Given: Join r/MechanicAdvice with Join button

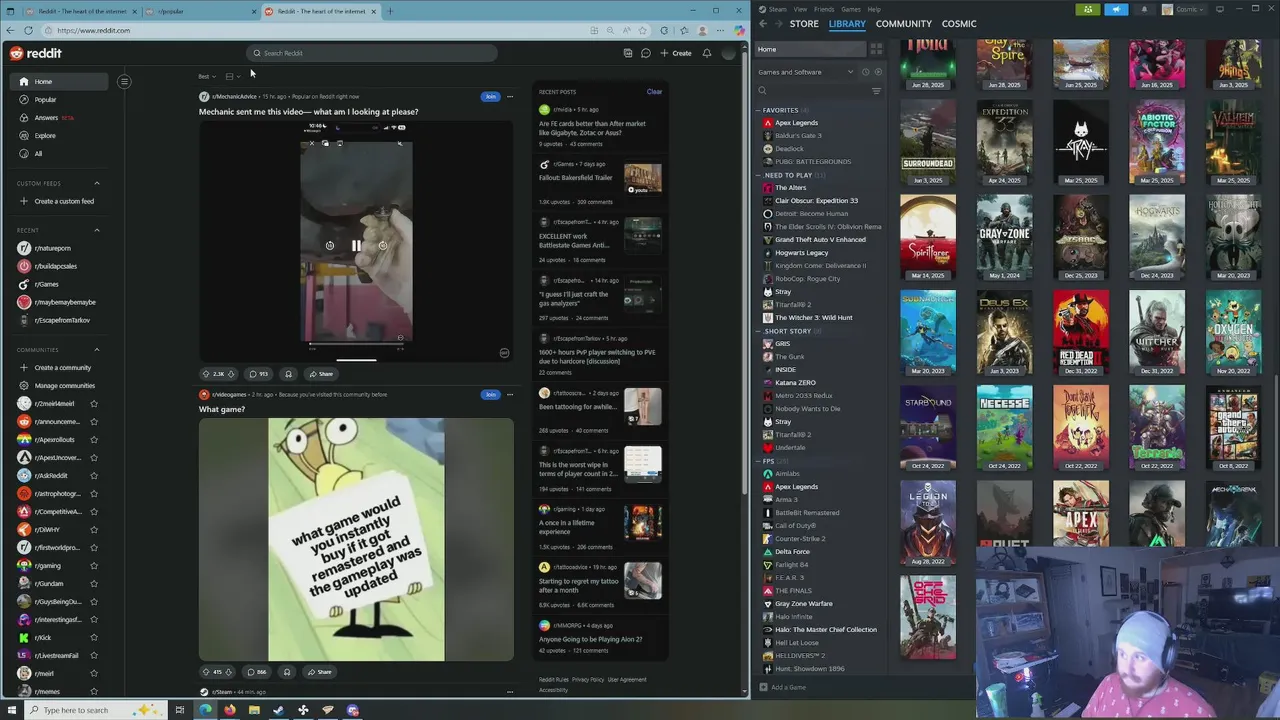Looking at the screenshot, I should click(x=490, y=97).
